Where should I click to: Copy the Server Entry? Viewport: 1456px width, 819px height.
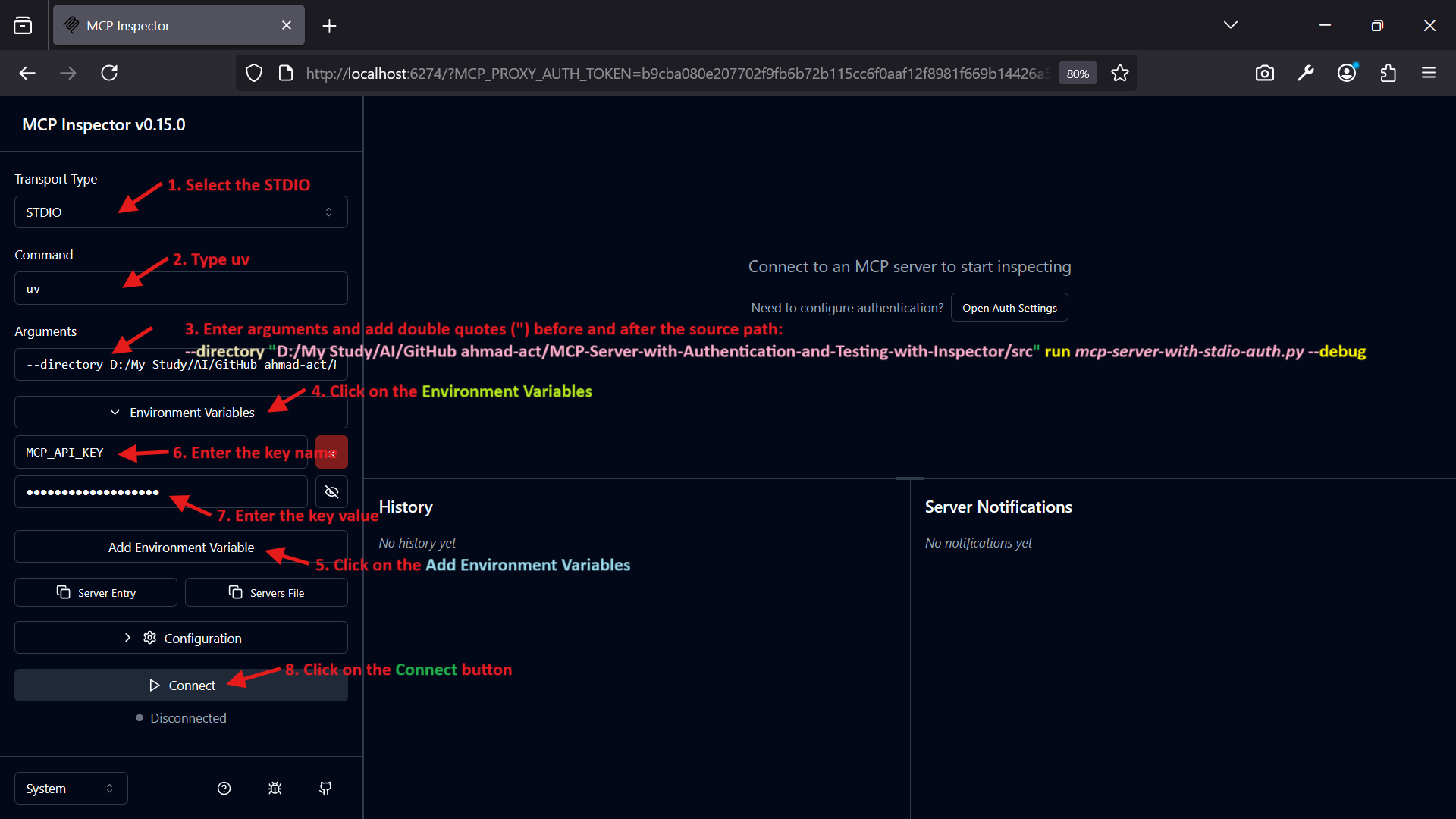coord(96,593)
